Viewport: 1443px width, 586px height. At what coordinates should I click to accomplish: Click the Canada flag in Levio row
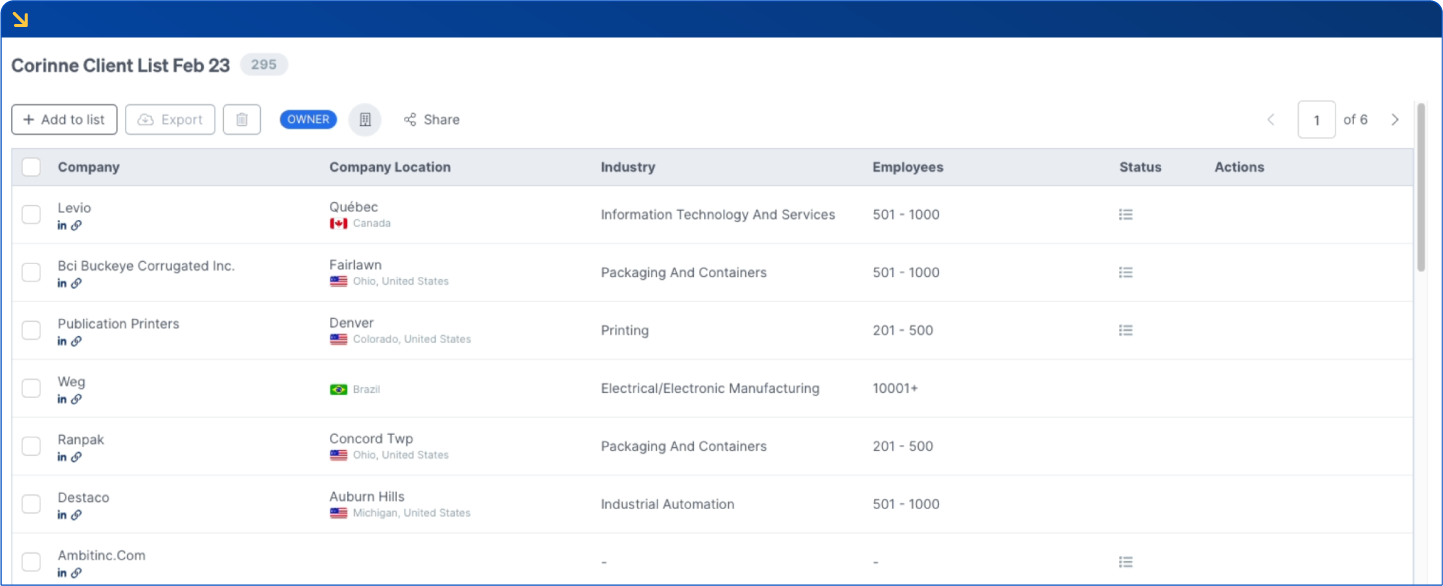tap(339, 223)
